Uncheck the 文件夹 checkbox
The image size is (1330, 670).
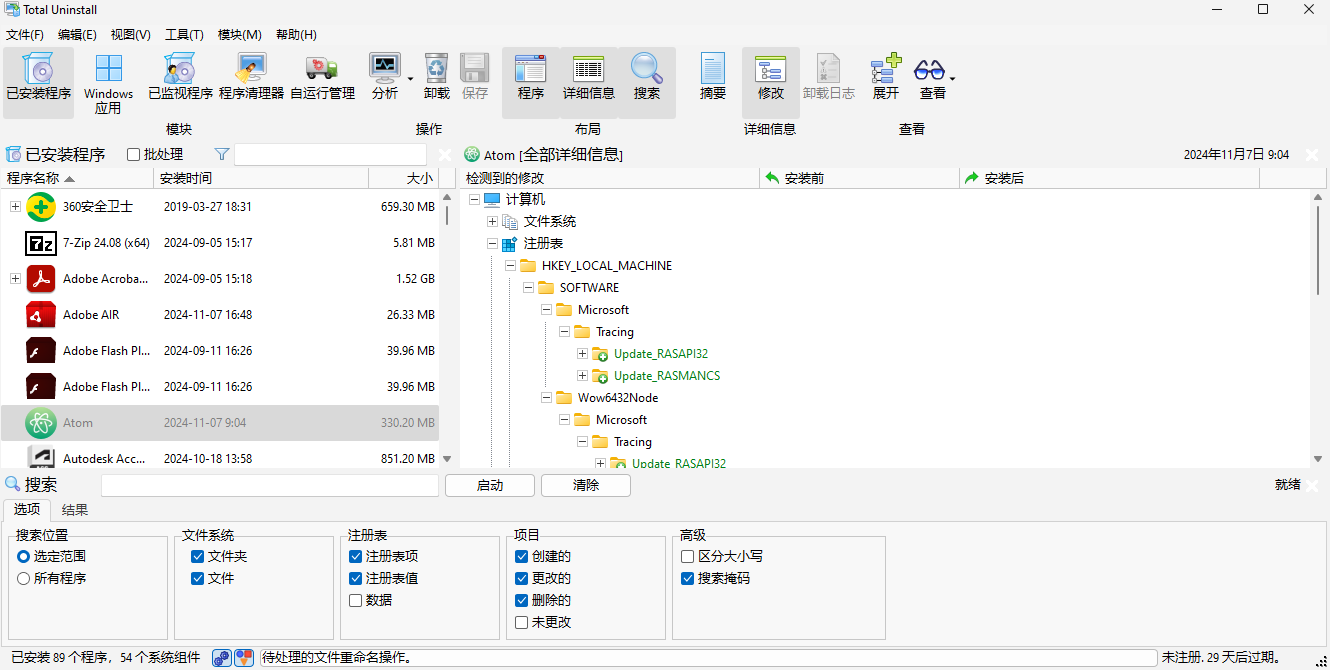pyautogui.click(x=197, y=556)
